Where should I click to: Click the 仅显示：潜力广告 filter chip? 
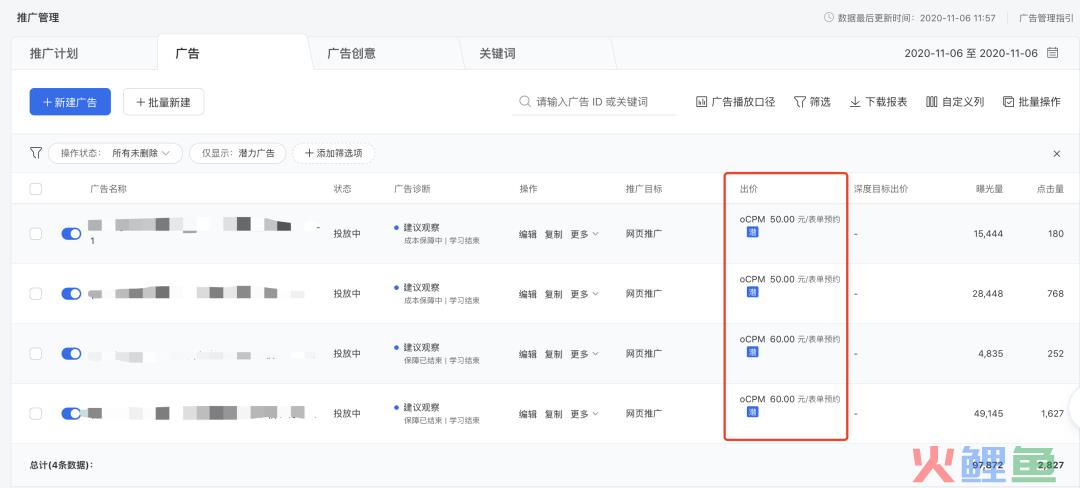(238, 153)
